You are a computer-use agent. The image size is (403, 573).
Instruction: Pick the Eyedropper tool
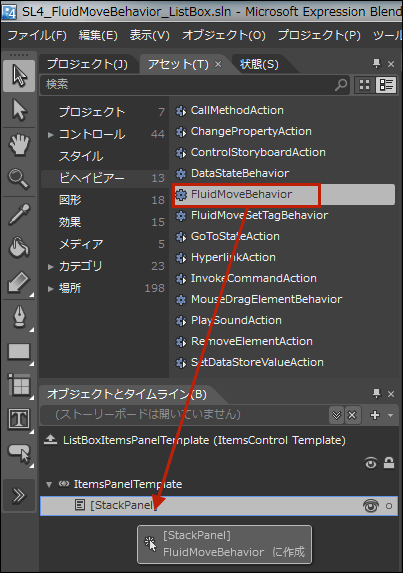point(19,214)
